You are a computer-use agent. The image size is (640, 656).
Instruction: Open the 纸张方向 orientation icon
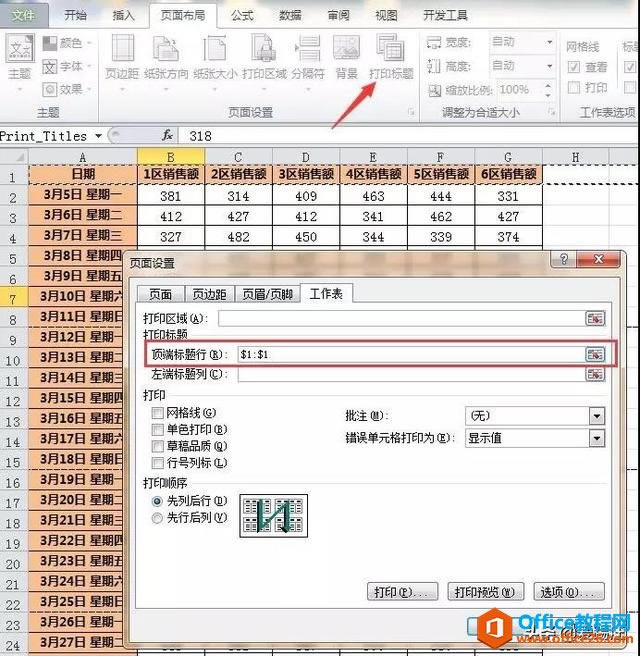coord(166,58)
